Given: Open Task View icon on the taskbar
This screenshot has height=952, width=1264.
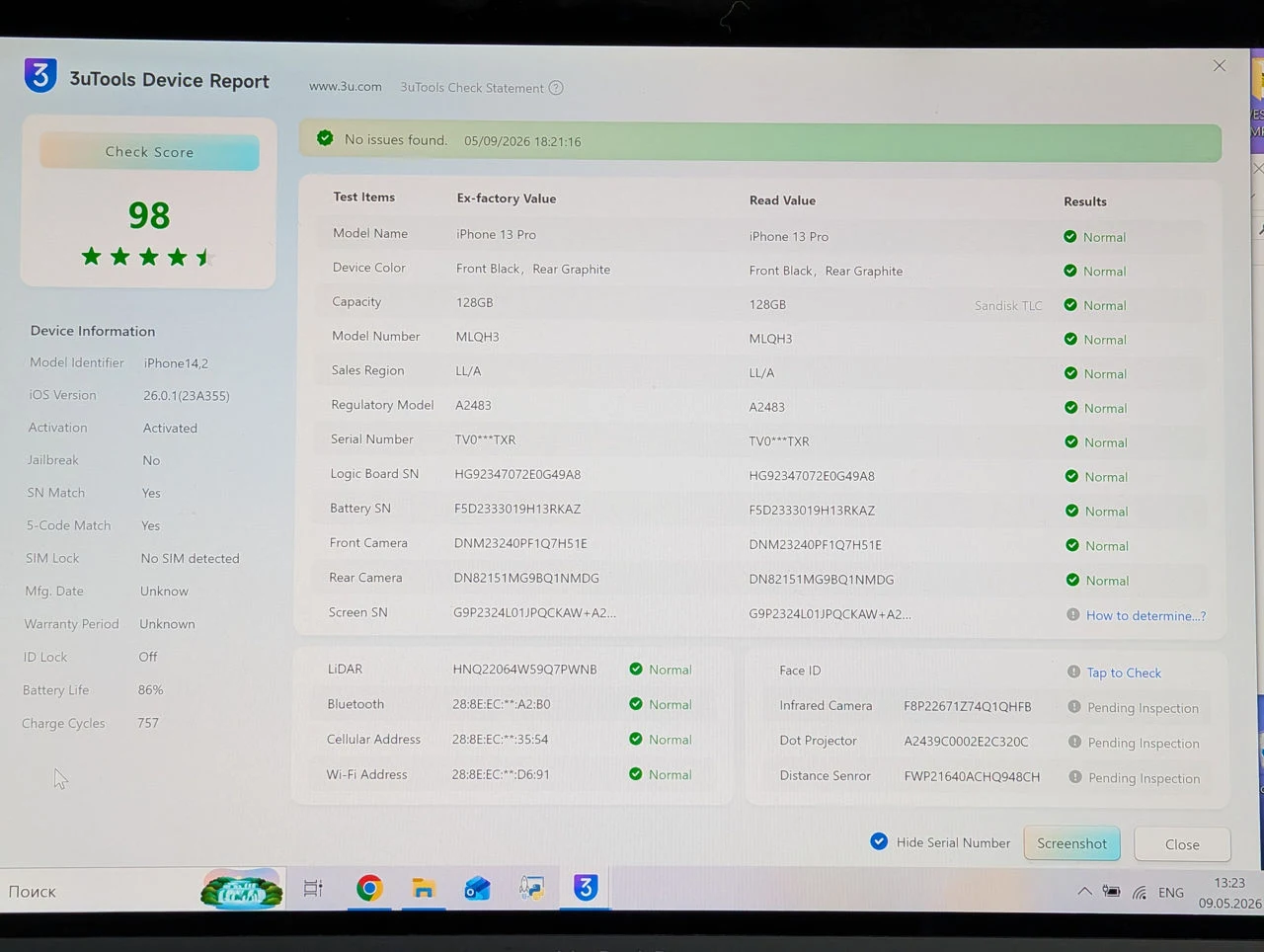Looking at the screenshot, I should click(x=313, y=889).
